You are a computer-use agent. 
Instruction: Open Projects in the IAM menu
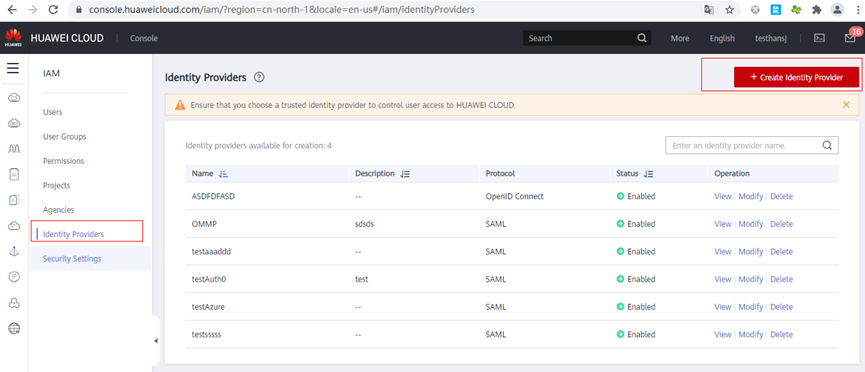pos(56,185)
